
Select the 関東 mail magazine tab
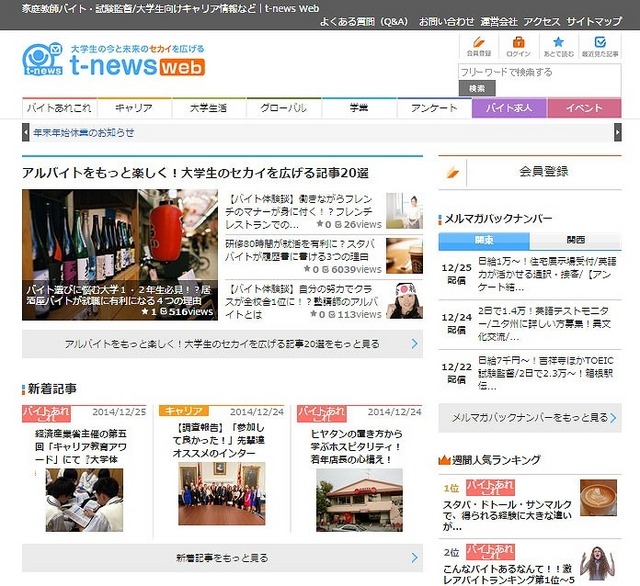484,240
